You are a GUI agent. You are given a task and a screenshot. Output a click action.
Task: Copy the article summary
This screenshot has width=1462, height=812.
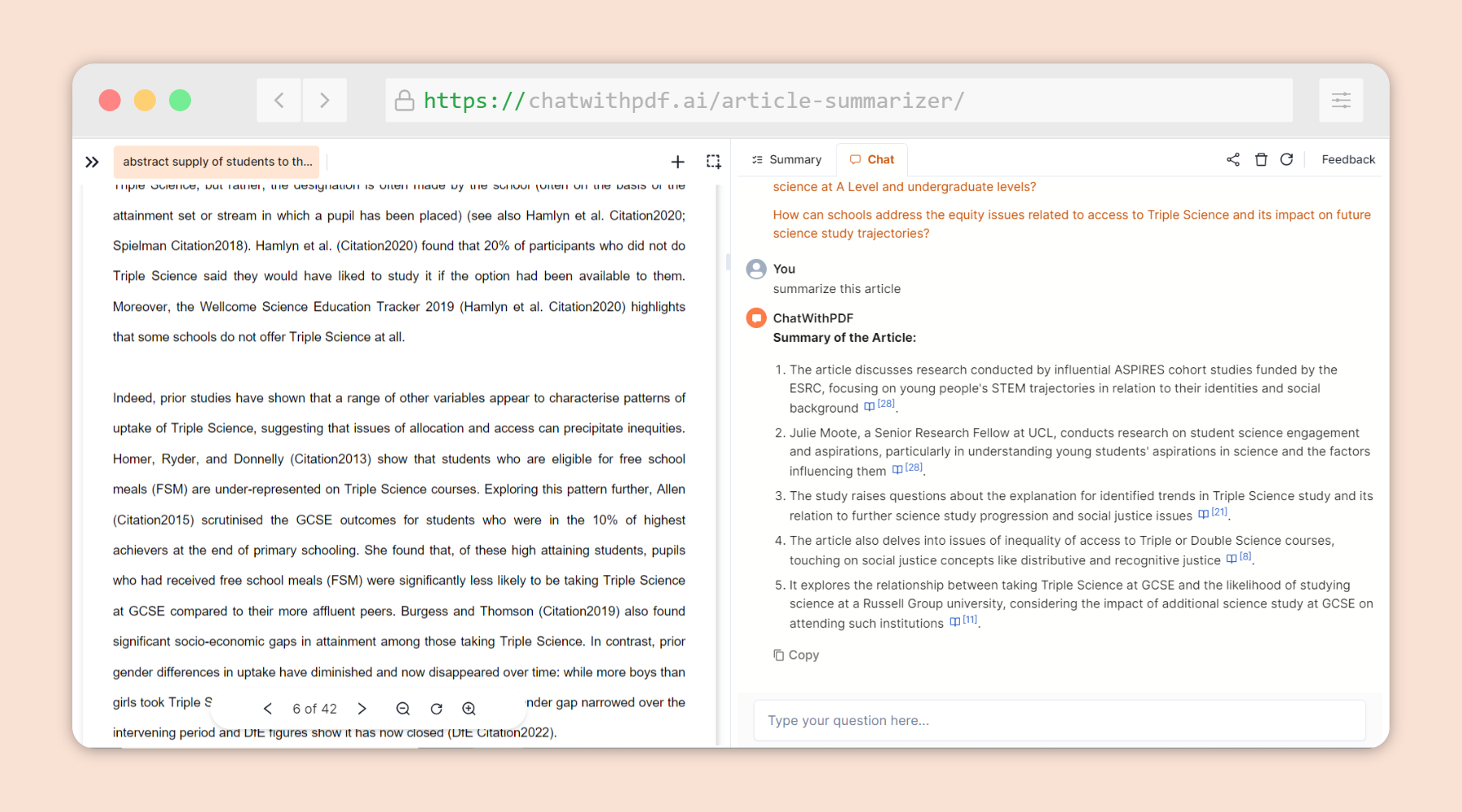796,654
